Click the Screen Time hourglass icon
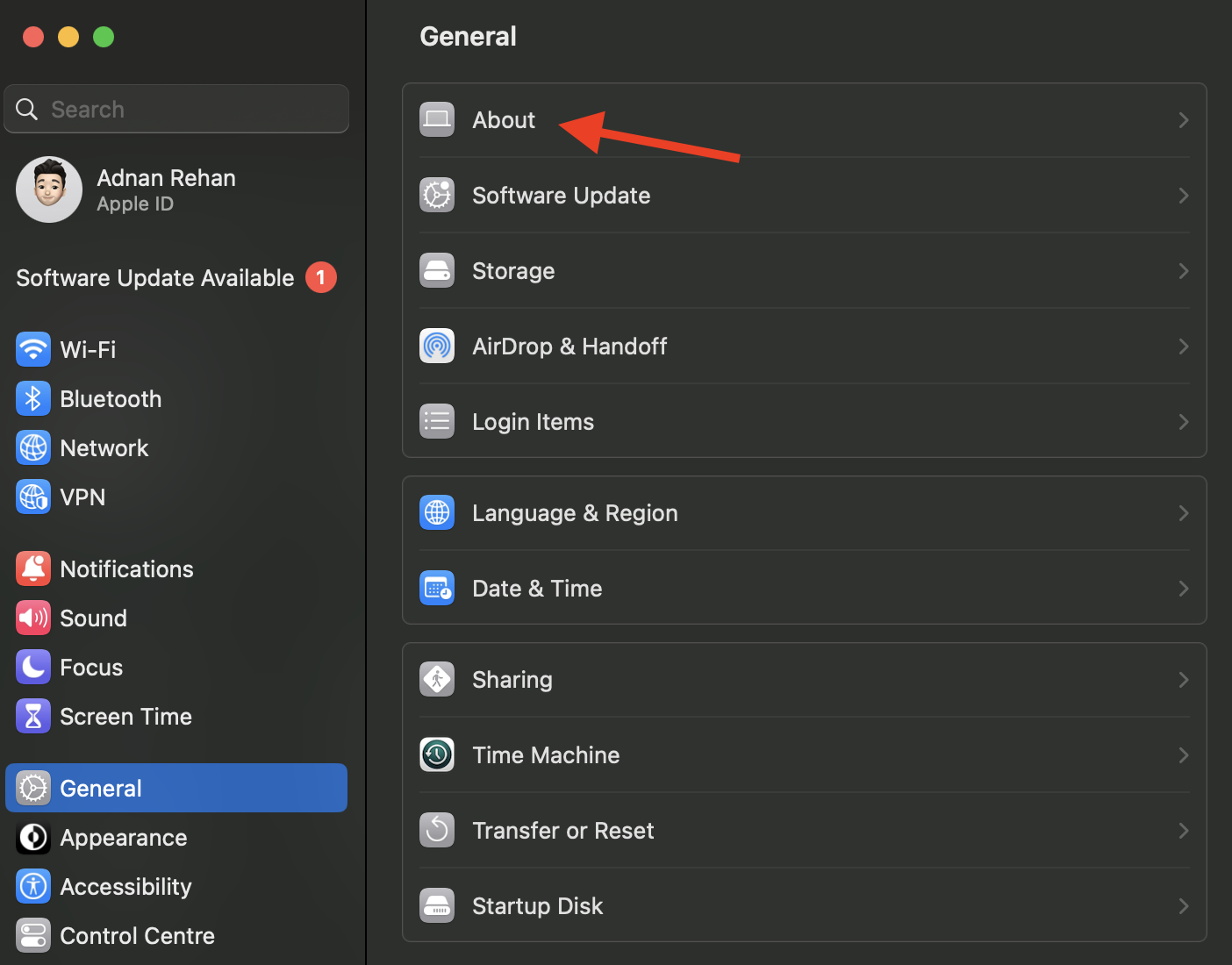 [33, 717]
